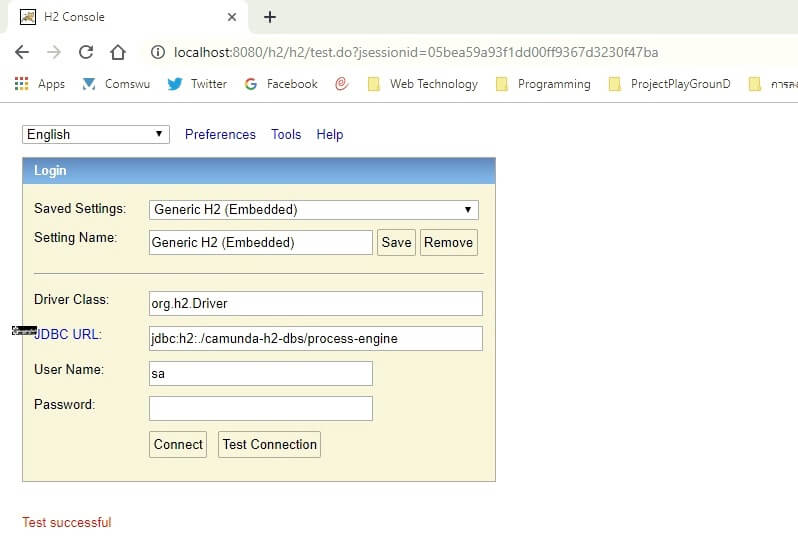Open the Comswu bookmark
The width and height of the screenshot is (798, 552).
tap(116, 84)
